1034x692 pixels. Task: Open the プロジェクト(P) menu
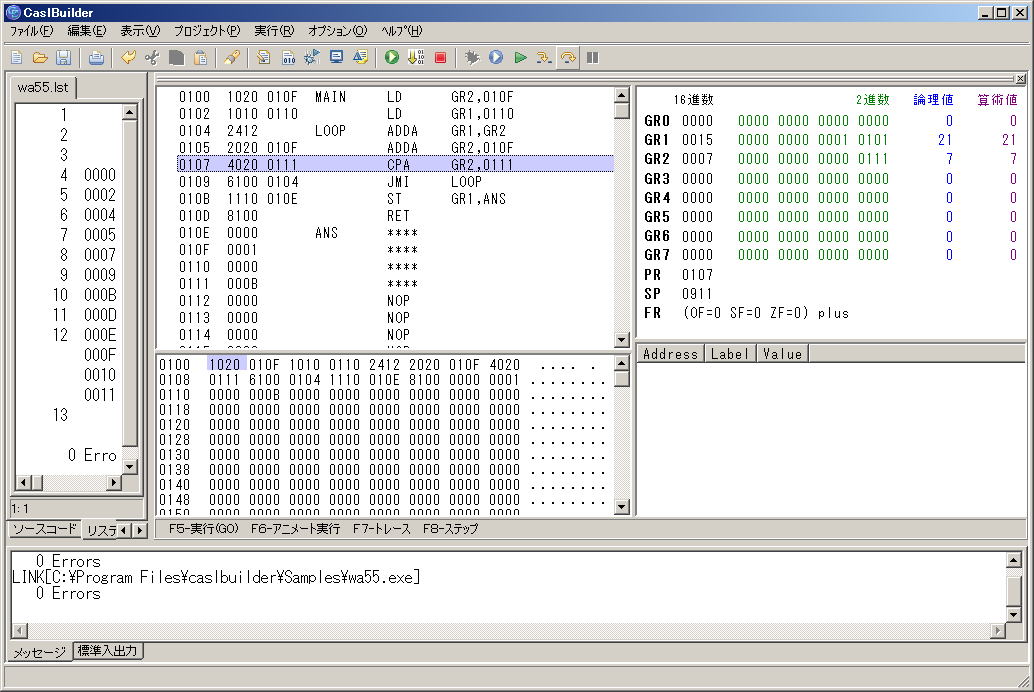pyautogui.click(x=206, y=31)
